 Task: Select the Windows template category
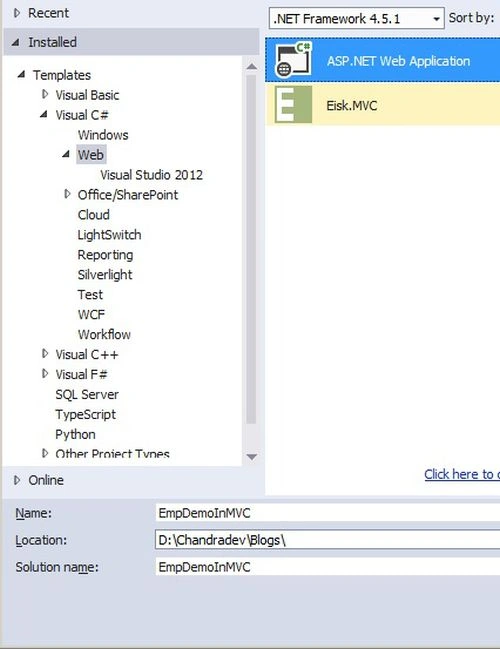[103, 135]
